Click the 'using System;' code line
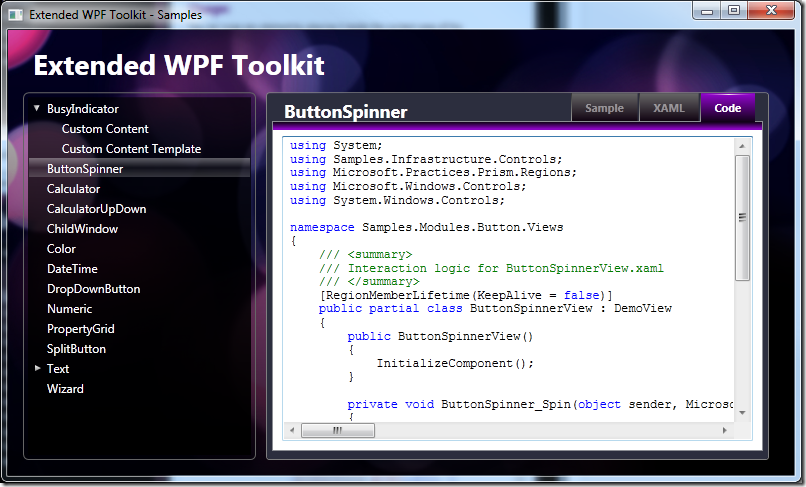The width and height of the screenshot is (806, 487). (336, 146)
